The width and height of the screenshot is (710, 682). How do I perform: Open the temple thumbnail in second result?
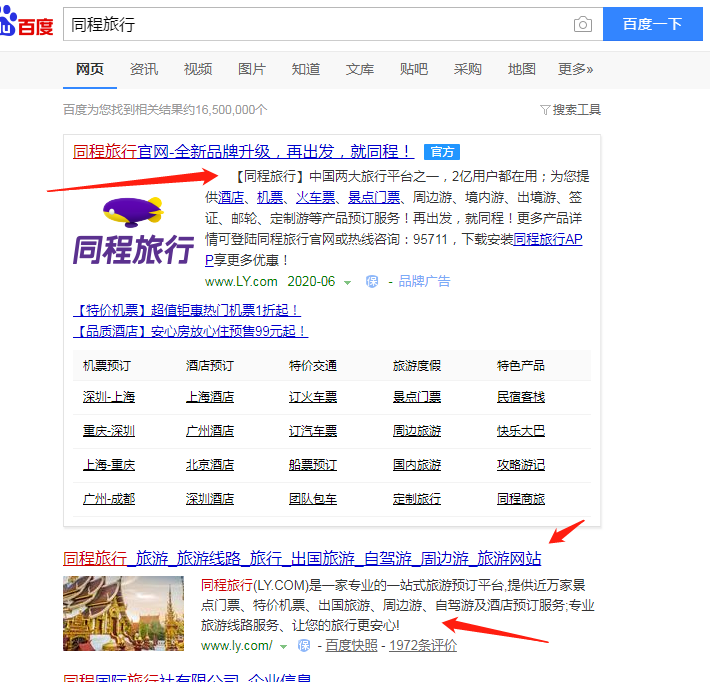point(124,613)
